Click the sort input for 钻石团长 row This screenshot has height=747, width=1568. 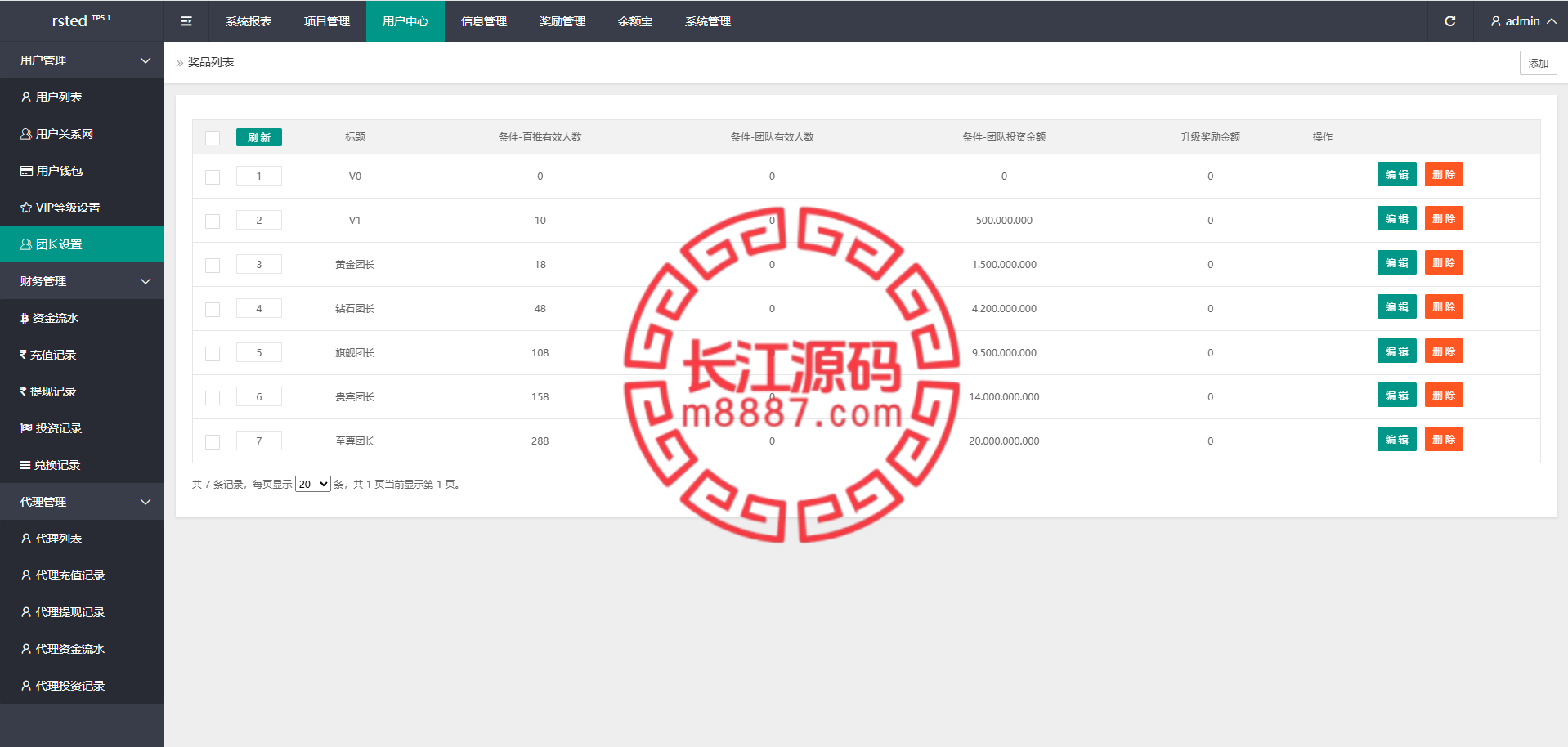tap(259, 308)
